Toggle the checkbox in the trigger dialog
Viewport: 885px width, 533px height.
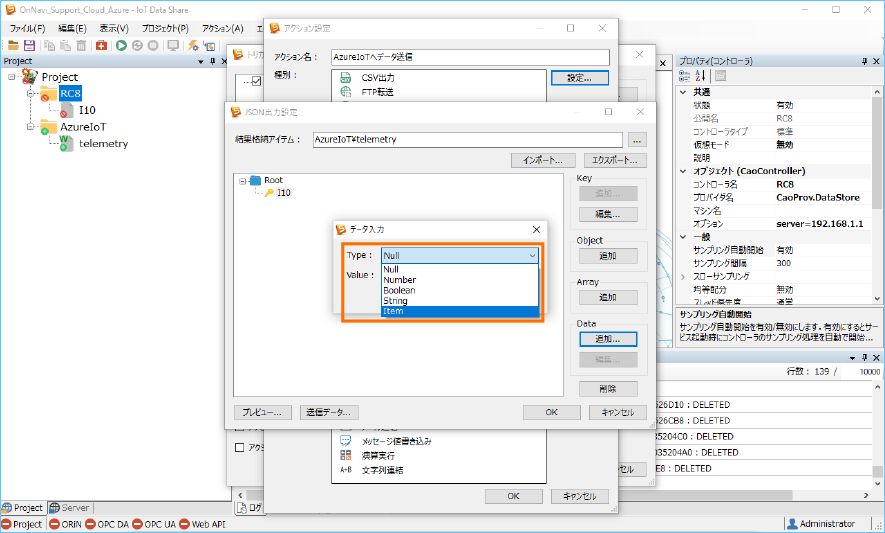(x=255, y=81)
